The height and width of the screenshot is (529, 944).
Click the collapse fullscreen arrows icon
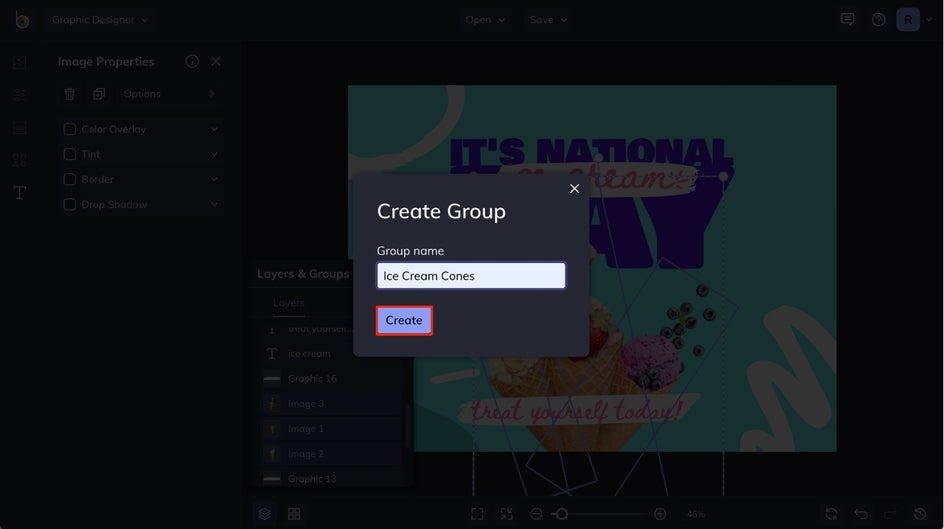(507, 514)
